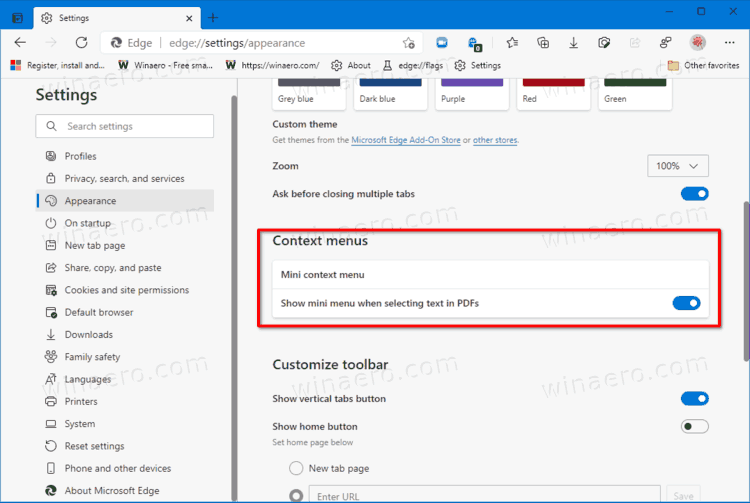Open Other favorites folder
Image resolution: width=750 pixels, height=503 pixels.
[703, 65]
